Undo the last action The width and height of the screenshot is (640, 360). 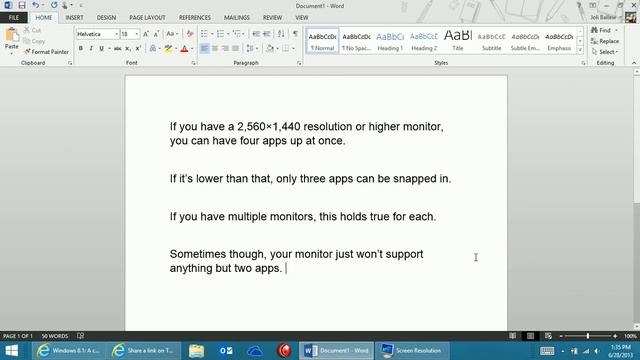[x=36, y=5]
